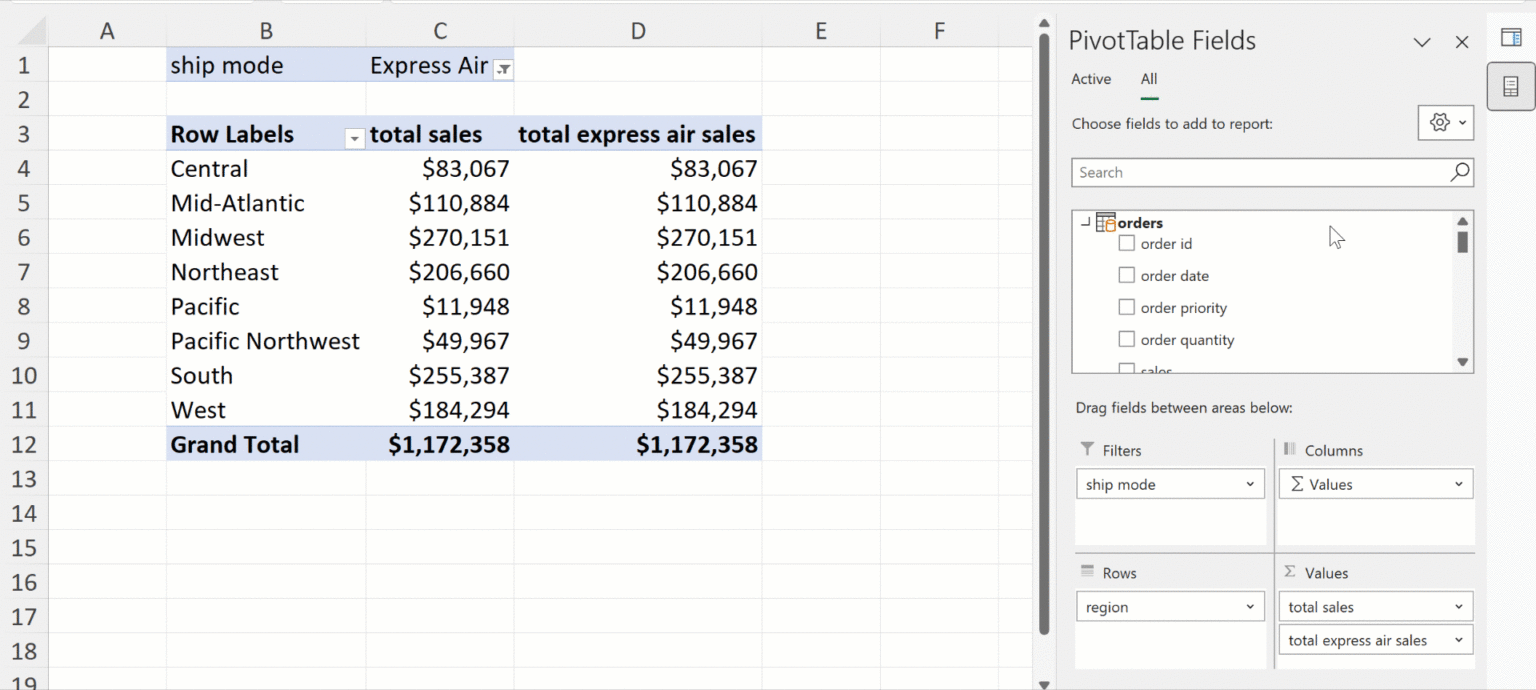
Task: Open the ship mode field dropdown in Filters
Action: (1249, 485)
